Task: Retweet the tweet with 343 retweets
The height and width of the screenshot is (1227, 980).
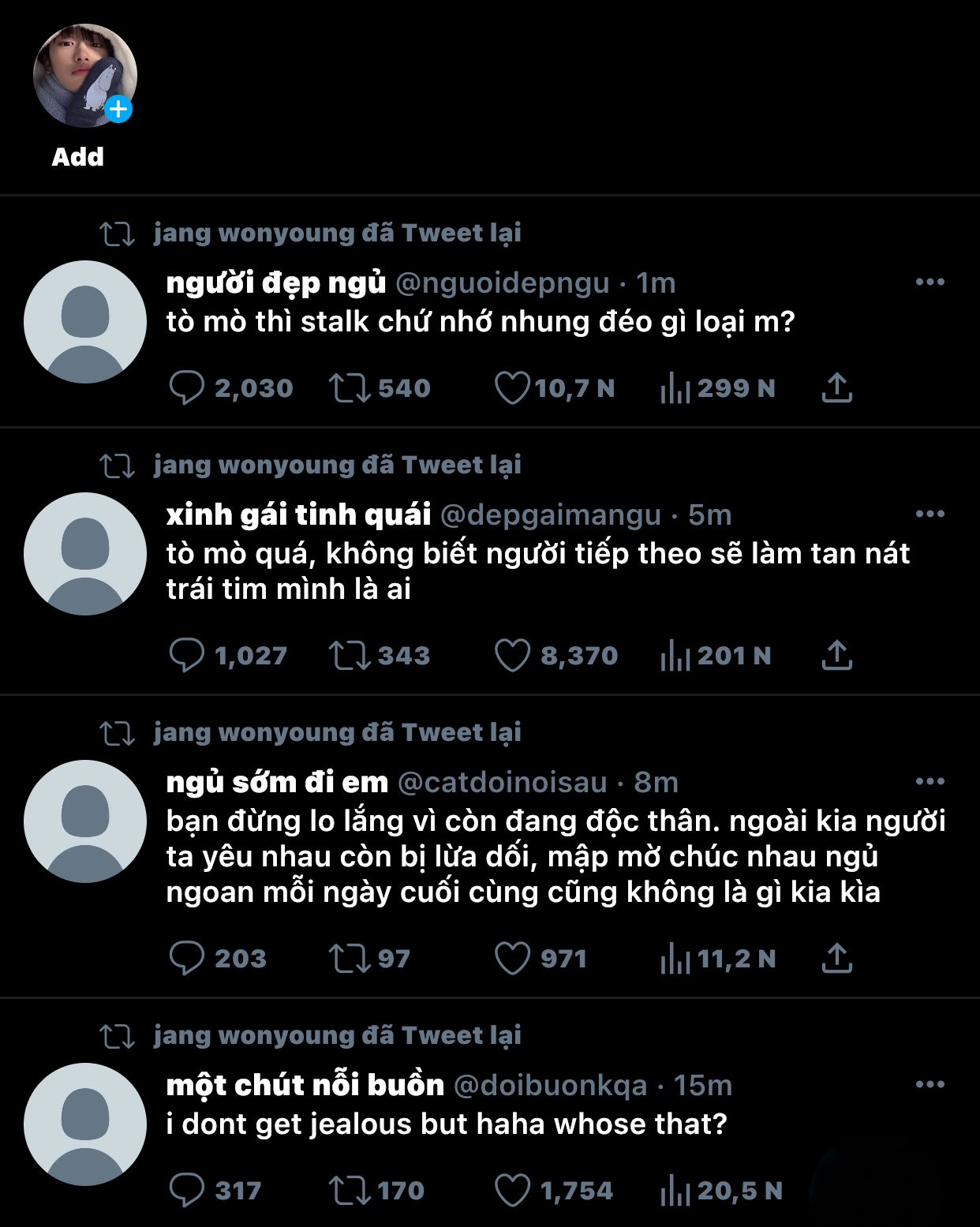Action: 350,656
